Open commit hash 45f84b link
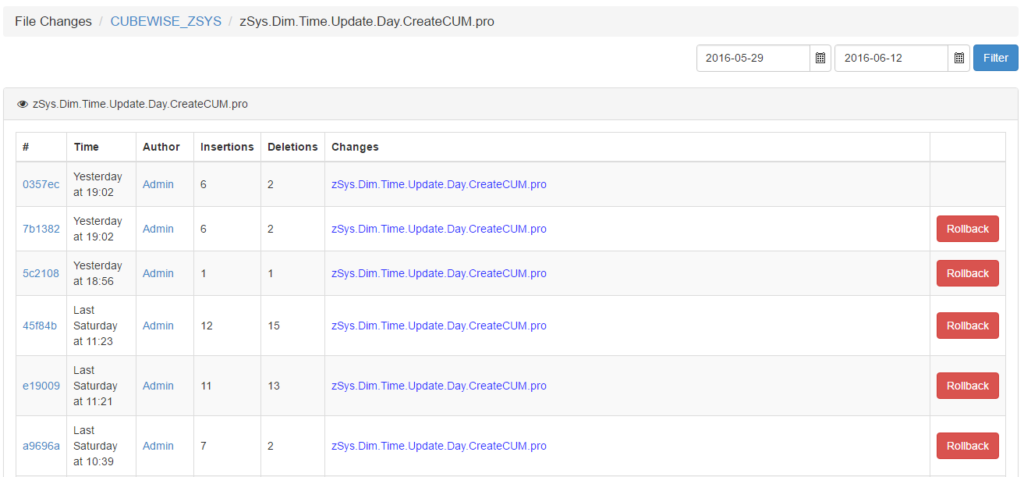This screenshot has width=1024, height=477. [40, 326]
